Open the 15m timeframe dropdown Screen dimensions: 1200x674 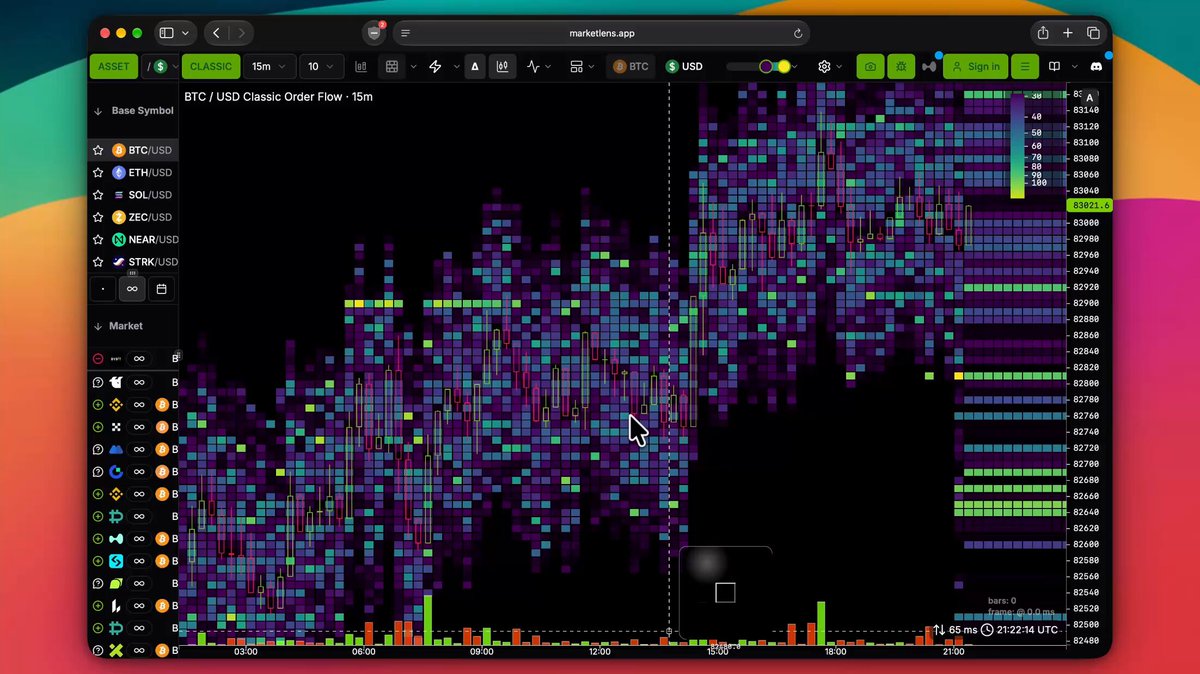tap(269, 67)
